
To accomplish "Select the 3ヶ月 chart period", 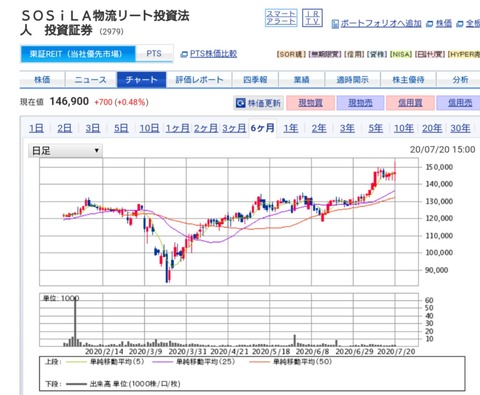I will pos(234,128).
